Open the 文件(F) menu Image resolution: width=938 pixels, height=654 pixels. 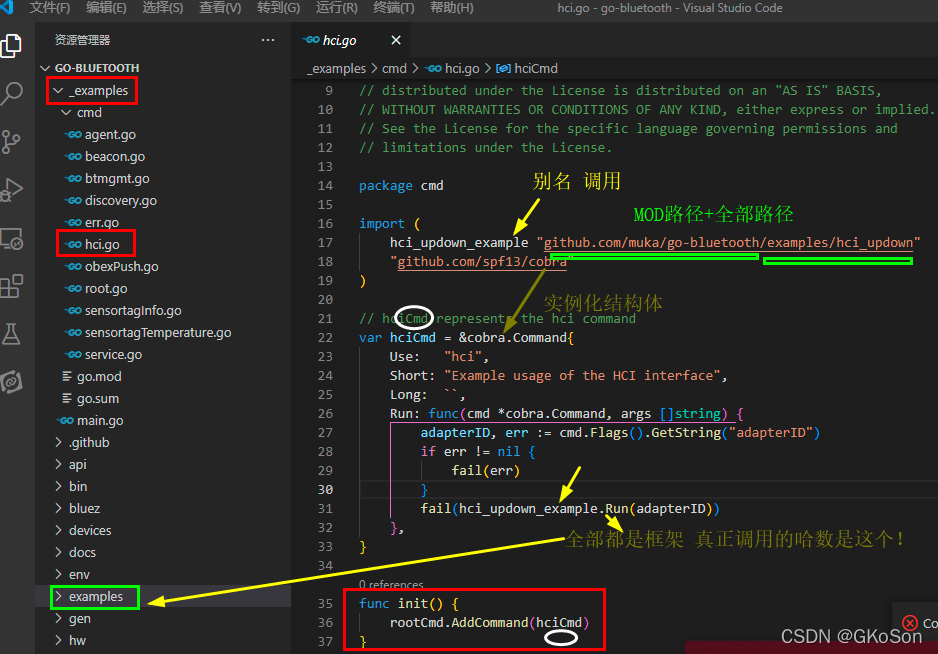tap(50, 8)
